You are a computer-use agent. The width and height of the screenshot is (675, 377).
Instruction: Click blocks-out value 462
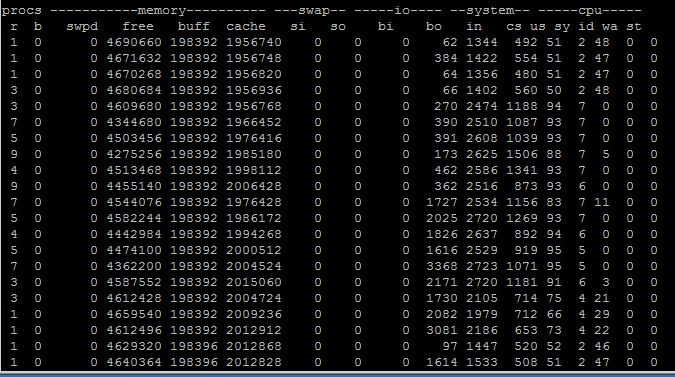point(446,170)
